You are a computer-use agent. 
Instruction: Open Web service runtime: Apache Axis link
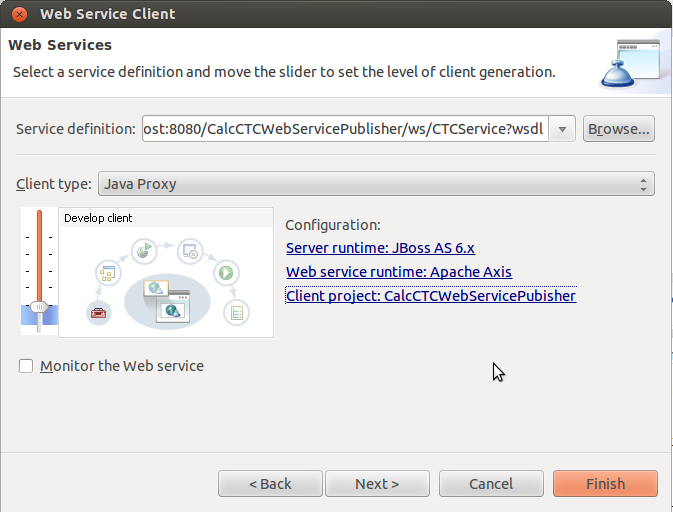[x=399, y=272]
